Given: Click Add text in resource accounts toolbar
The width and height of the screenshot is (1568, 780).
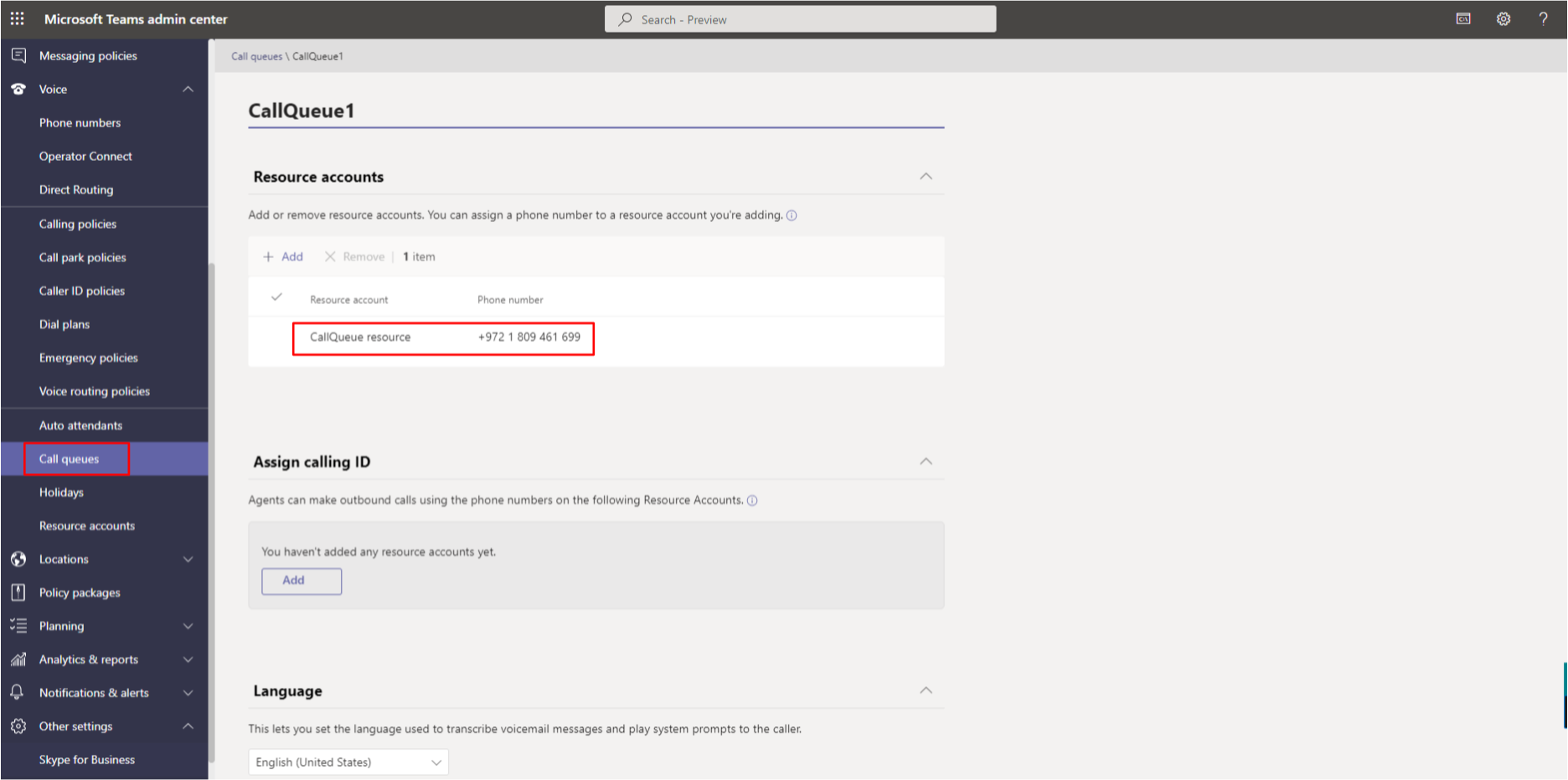Looking at the screenshot, I should click(x=292, y=256).
